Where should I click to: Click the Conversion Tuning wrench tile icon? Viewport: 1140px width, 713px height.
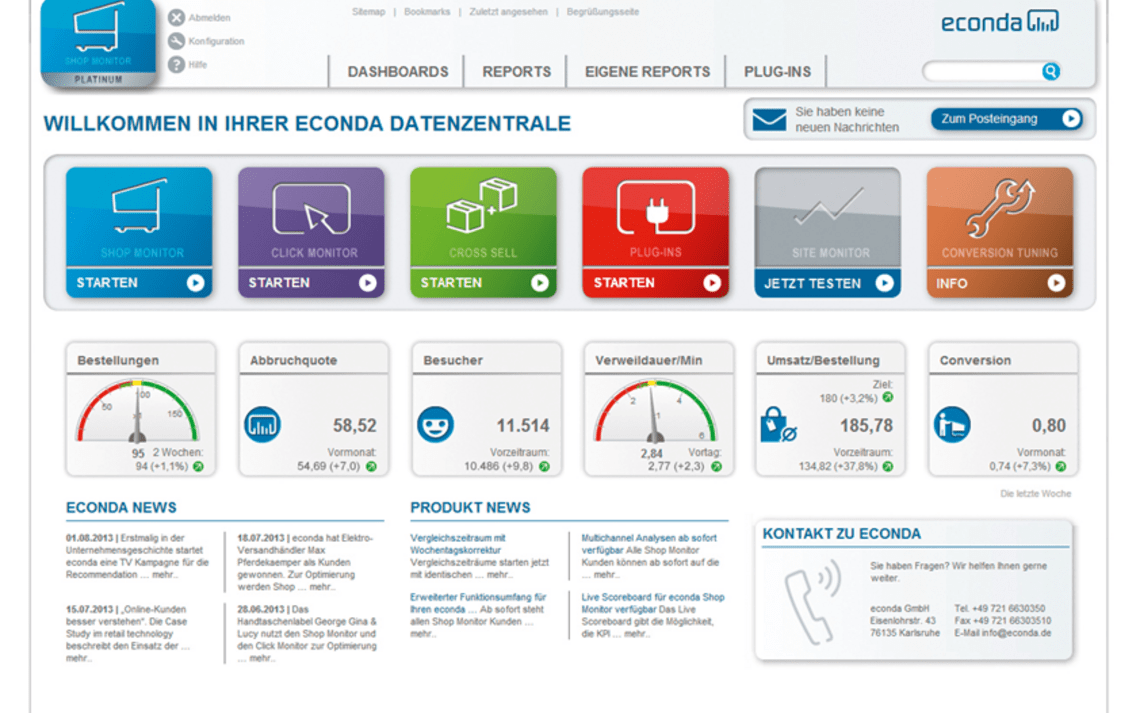coord(1000,209)
